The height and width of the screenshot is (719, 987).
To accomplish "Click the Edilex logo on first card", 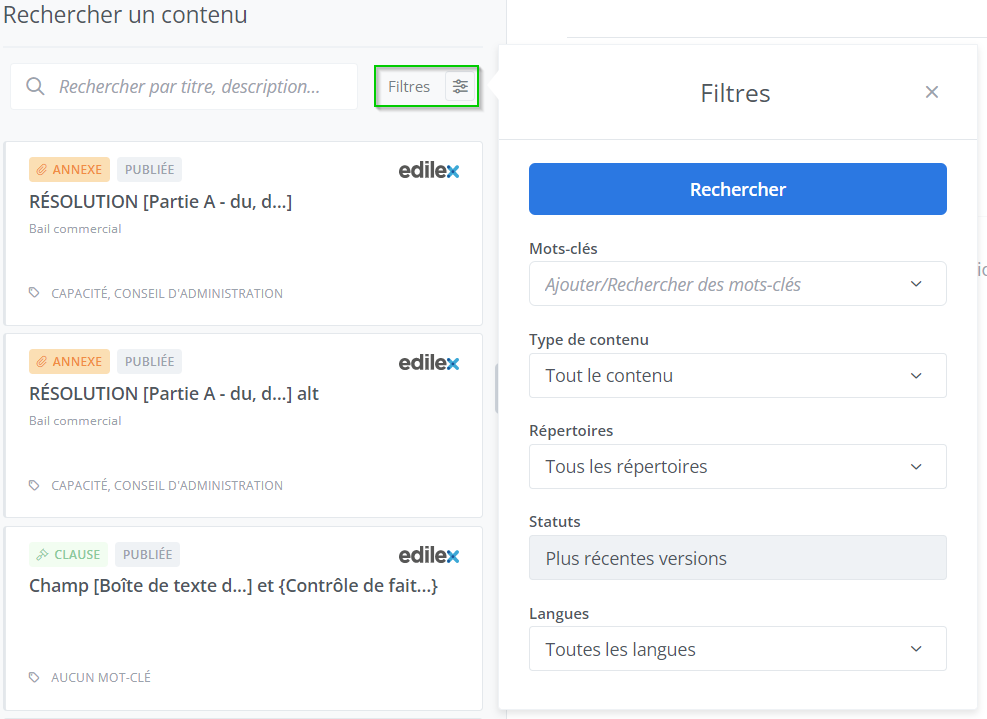I will click(429, 171).
